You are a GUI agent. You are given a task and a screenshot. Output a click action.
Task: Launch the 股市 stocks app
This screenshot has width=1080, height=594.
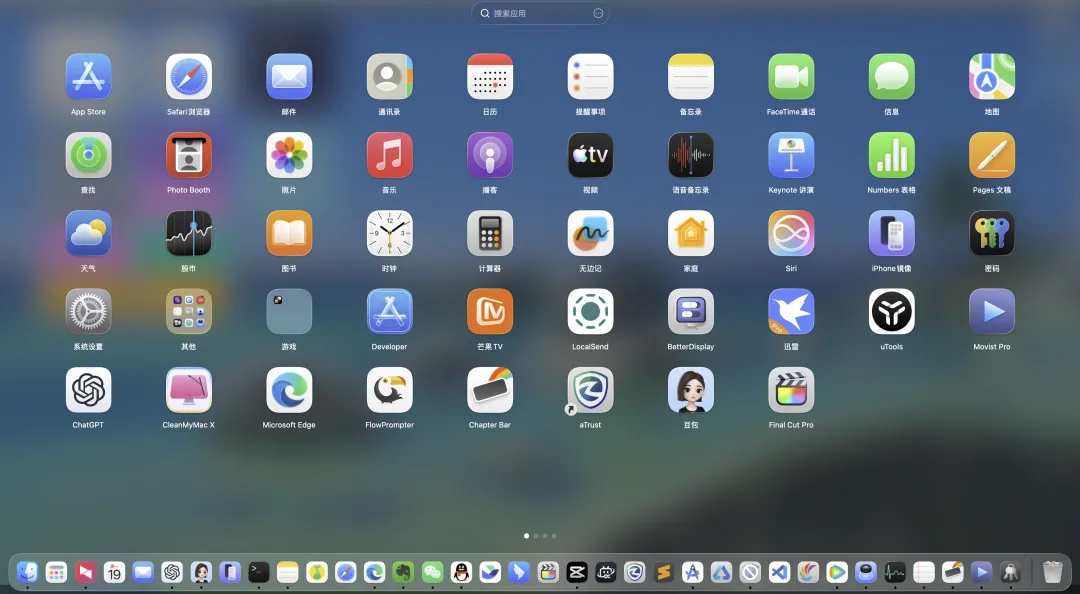click(189, 233)
